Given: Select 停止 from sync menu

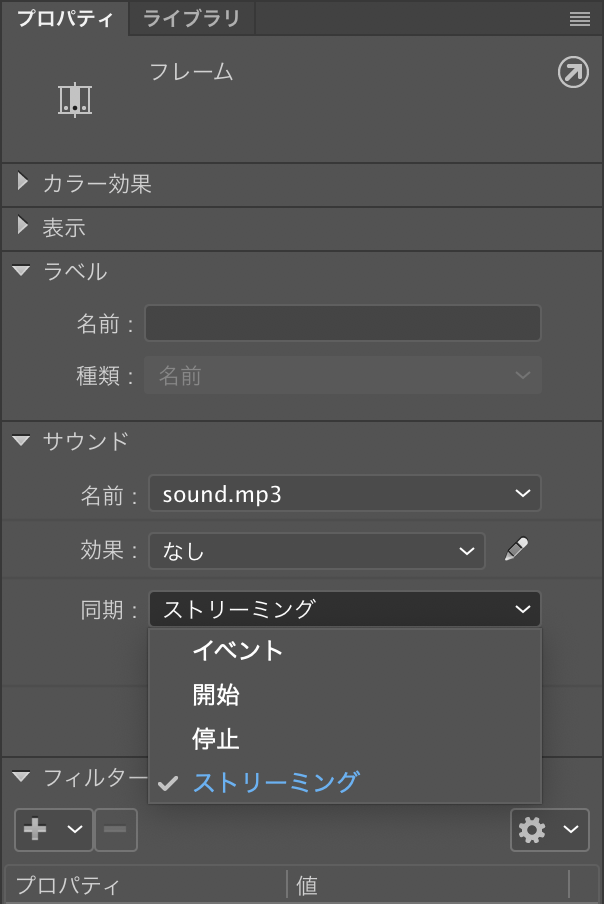Looking at the screenshot, I should coord(345,739).
